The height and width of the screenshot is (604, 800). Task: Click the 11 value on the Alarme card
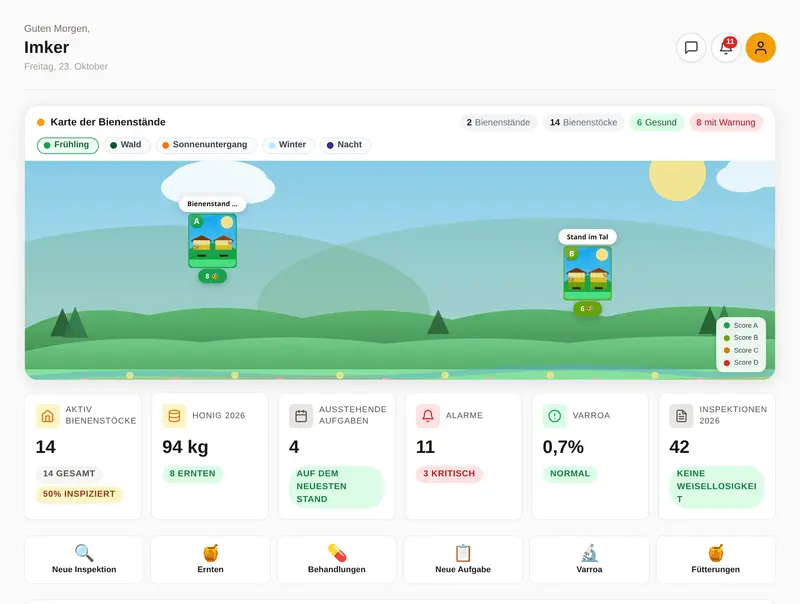pyautogui.click(x=425, y=447)
